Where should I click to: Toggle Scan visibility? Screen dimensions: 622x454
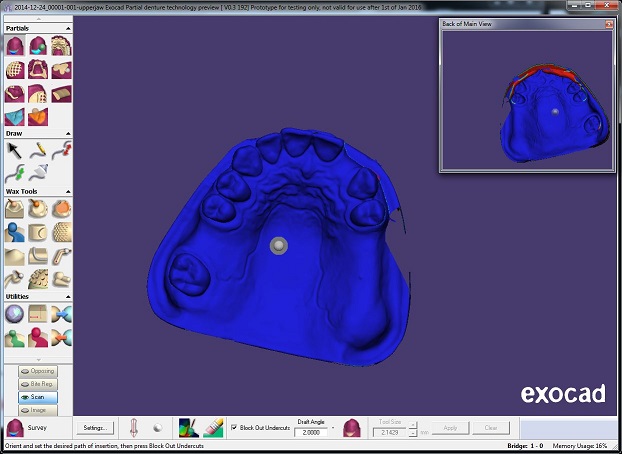(38, 397)
